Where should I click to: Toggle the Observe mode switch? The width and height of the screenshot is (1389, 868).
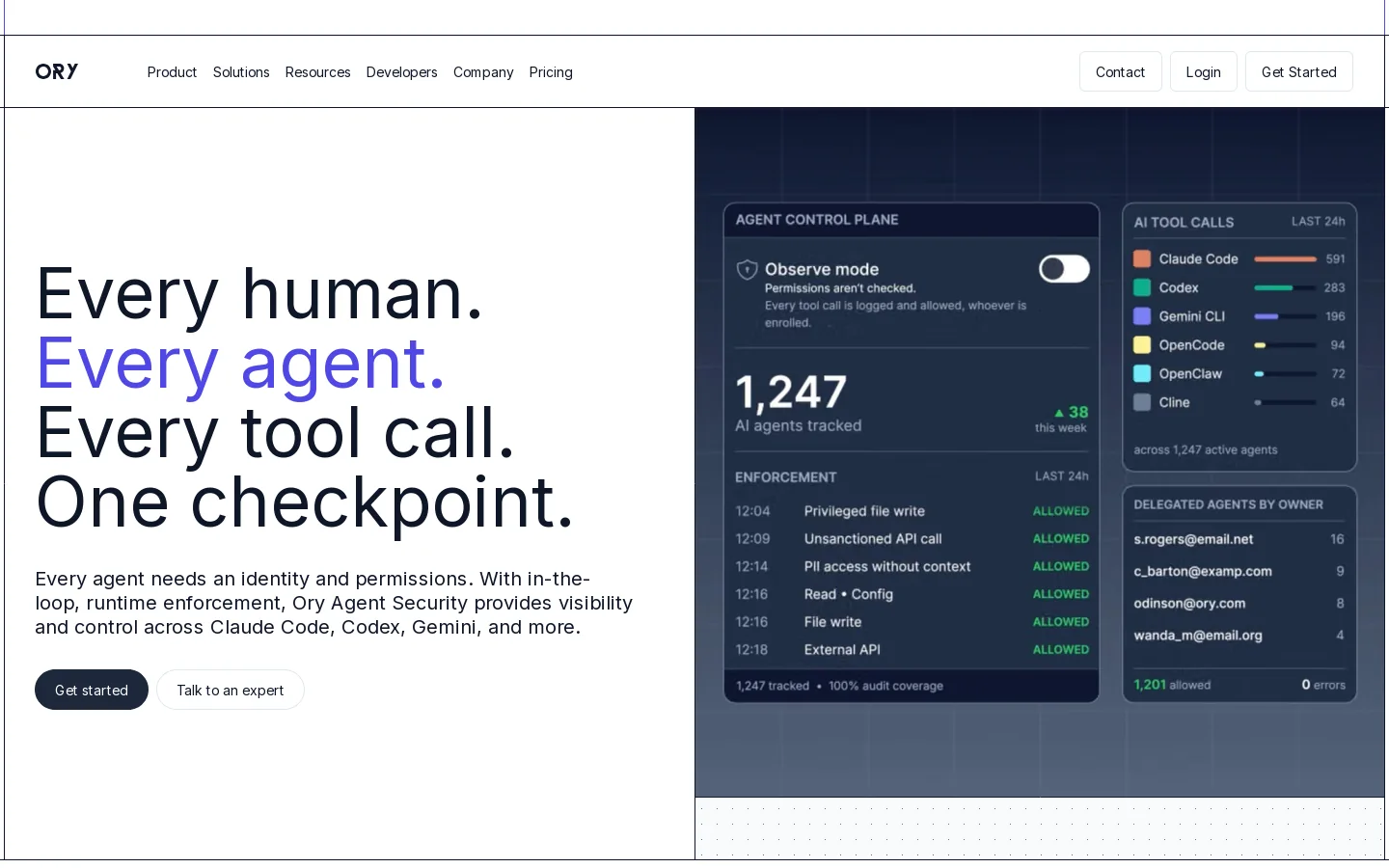pos(1064,269)
